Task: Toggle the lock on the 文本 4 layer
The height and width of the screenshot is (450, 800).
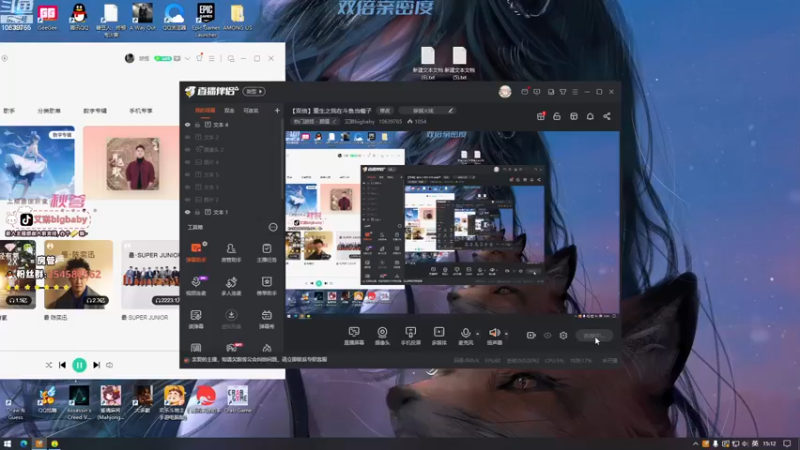Action: tap(197, 124)
